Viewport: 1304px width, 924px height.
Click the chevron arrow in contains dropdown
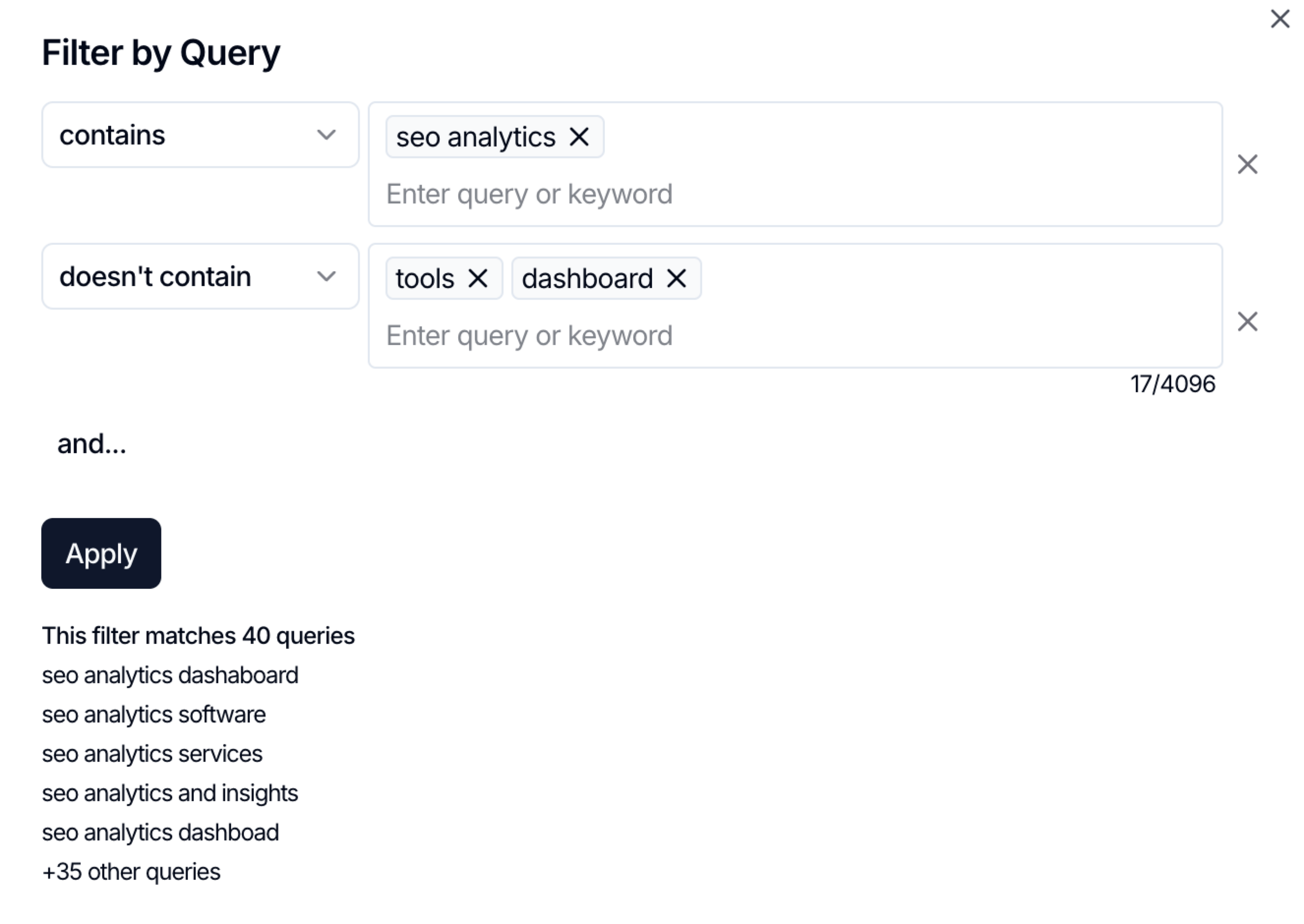click(326, 136)
